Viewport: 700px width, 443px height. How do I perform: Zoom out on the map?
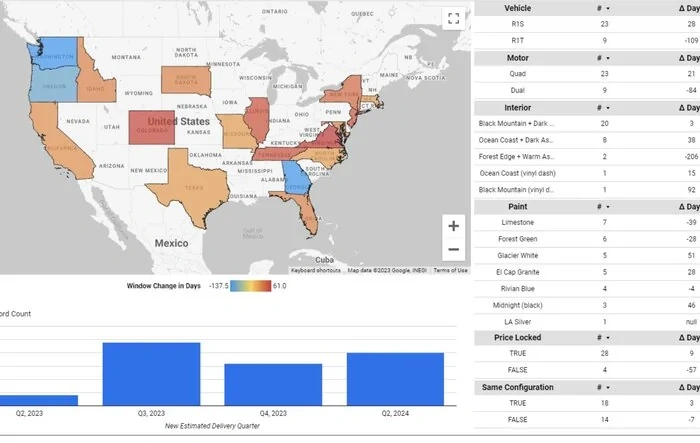click(454, 249)
